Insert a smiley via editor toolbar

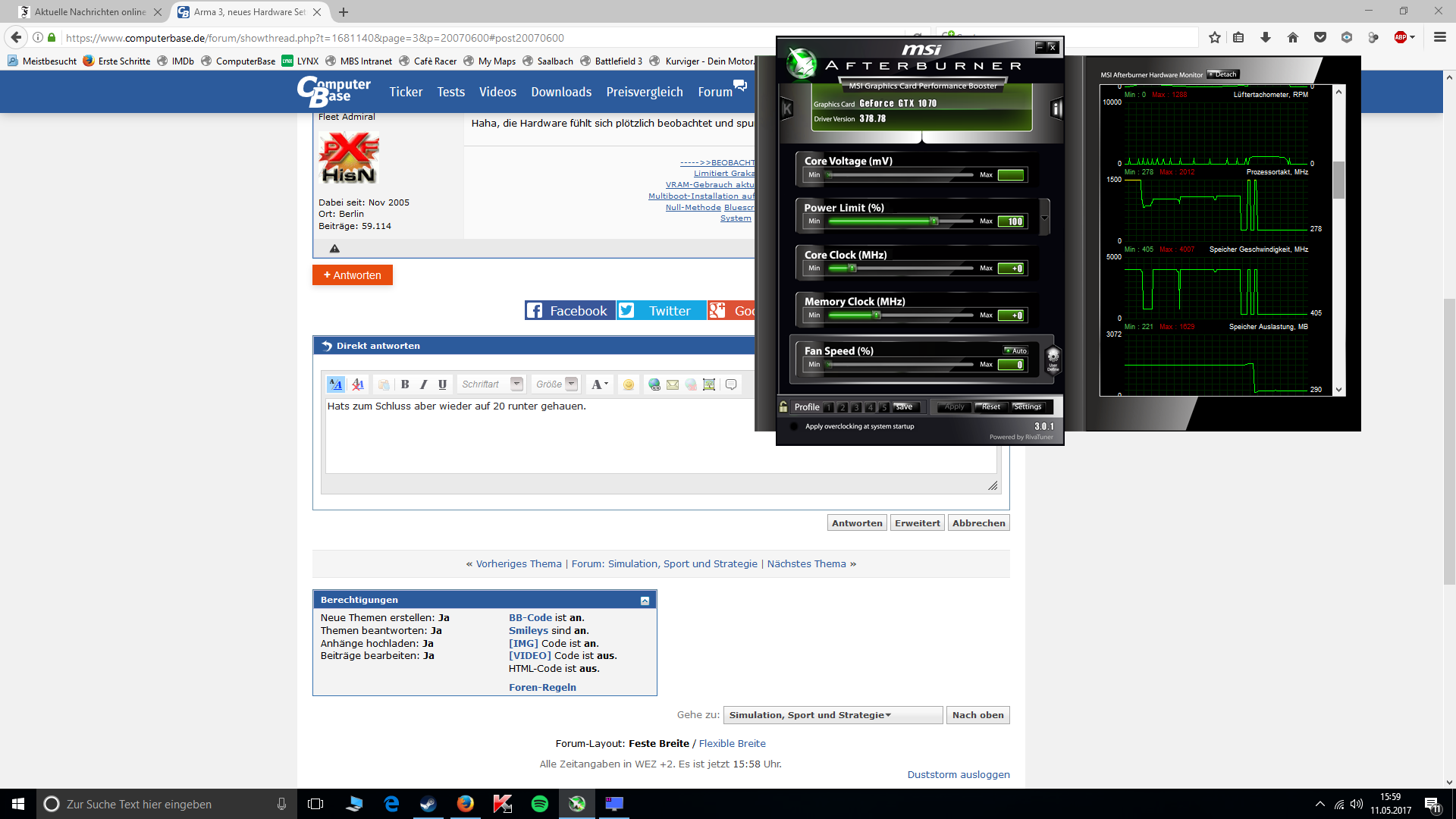[x=628, y=384]
